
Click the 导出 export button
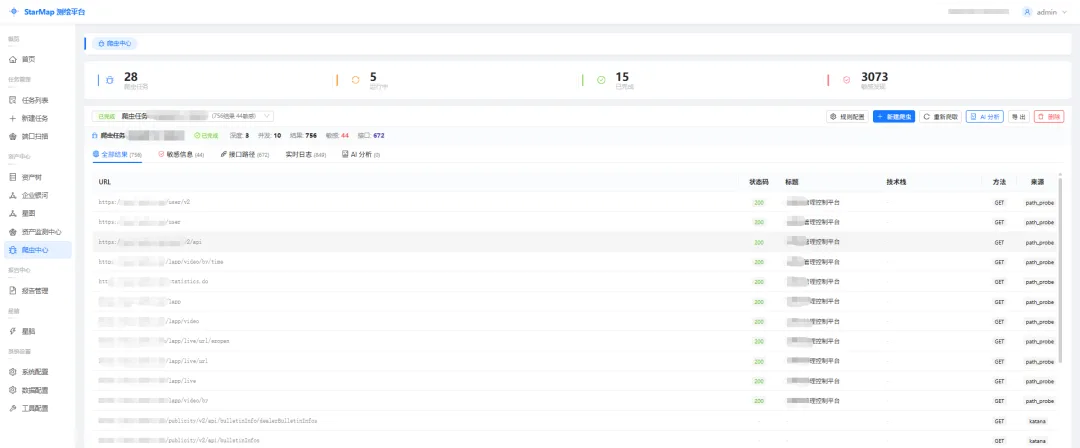click(x=1019, y=117)
